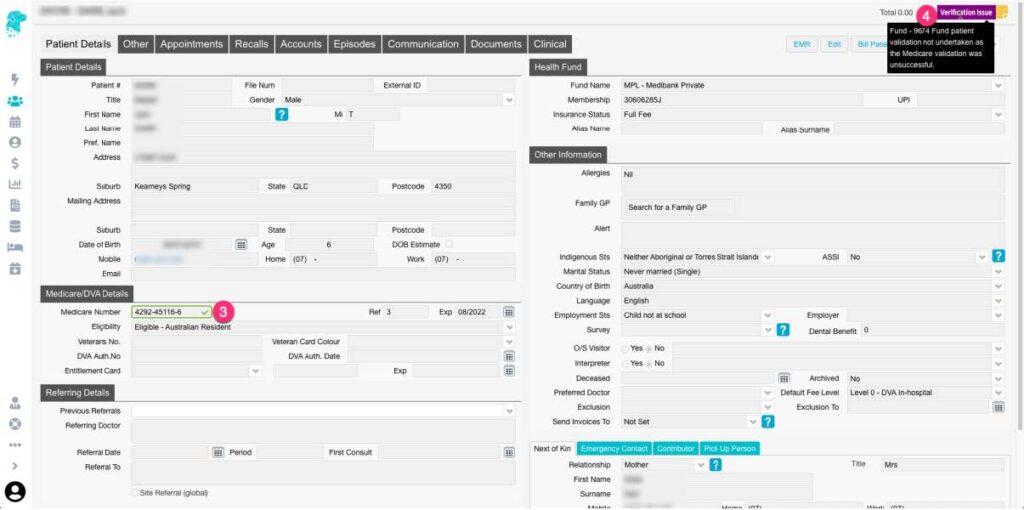Switch to the Other tab
Image resolution: width=1024 pixels, height=510 pixels.
(x=136, y=44)
